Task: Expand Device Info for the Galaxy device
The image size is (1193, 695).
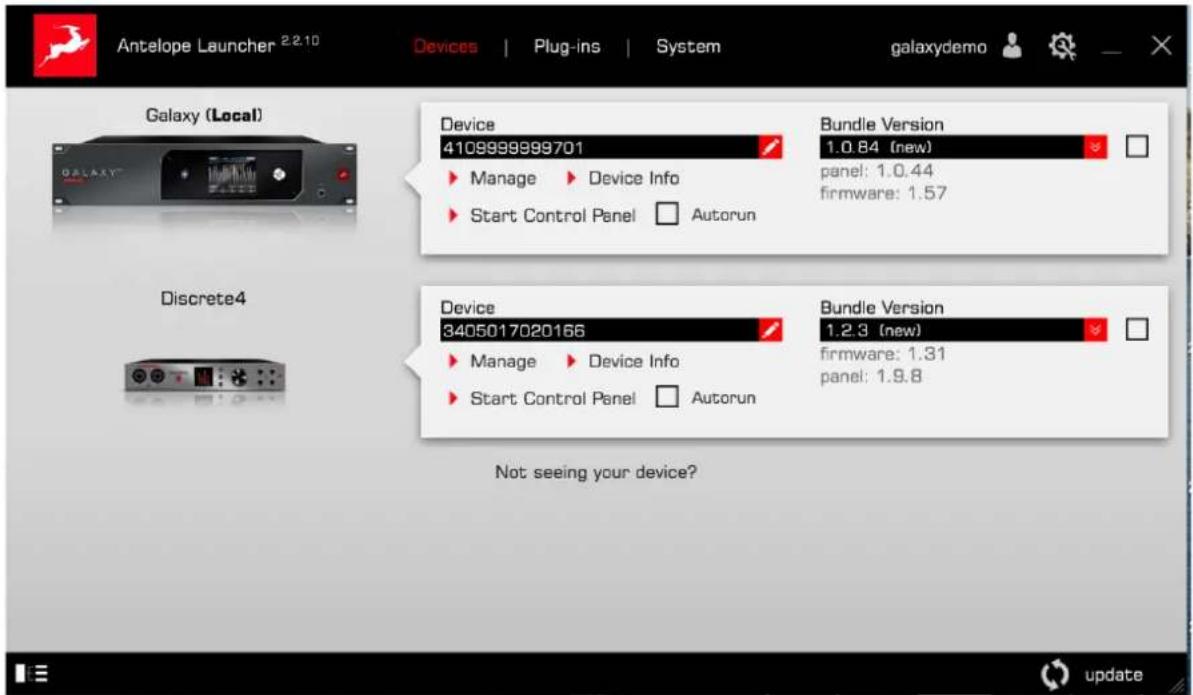Action: 623,178
